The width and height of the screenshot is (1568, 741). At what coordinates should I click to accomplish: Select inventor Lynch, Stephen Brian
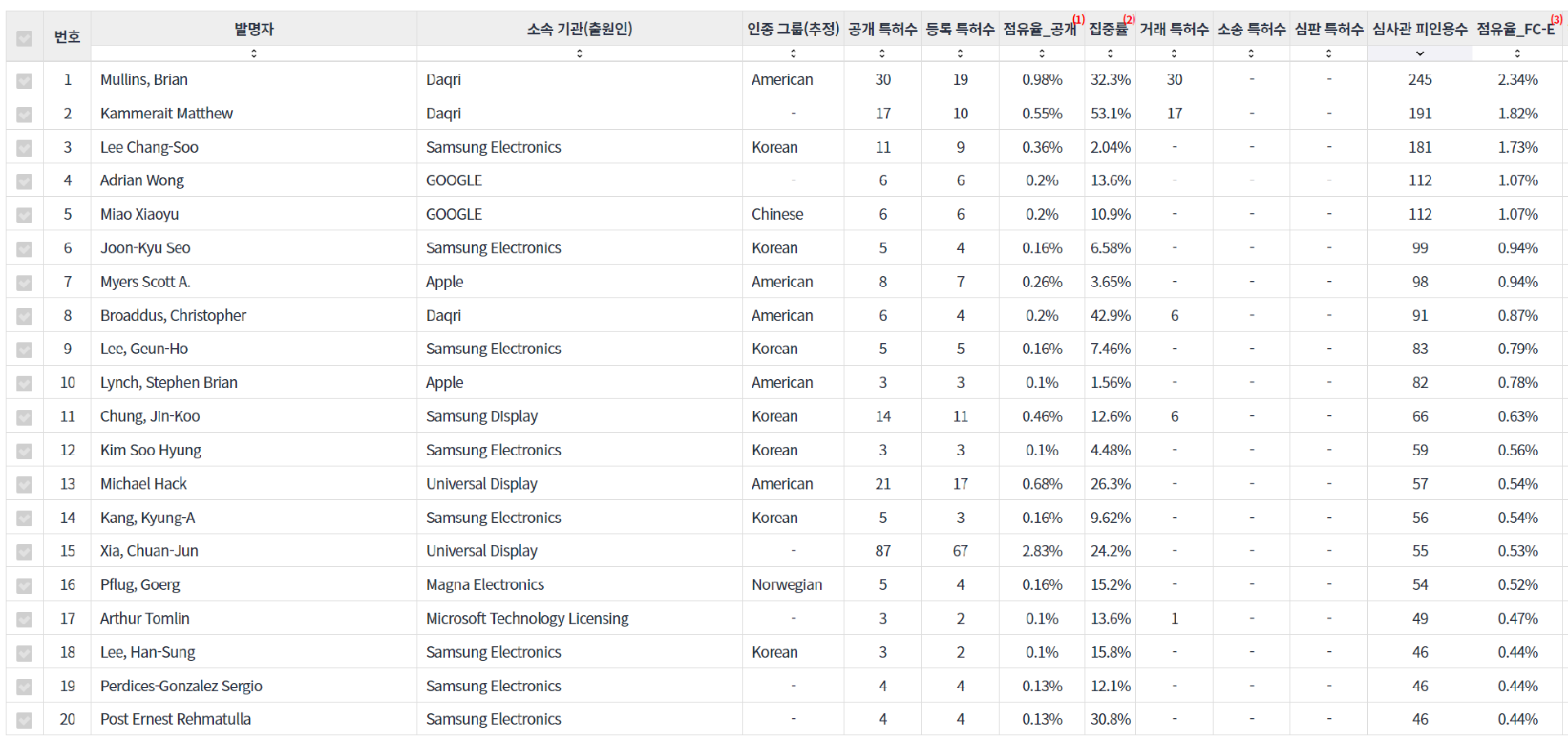coord(169,382)
